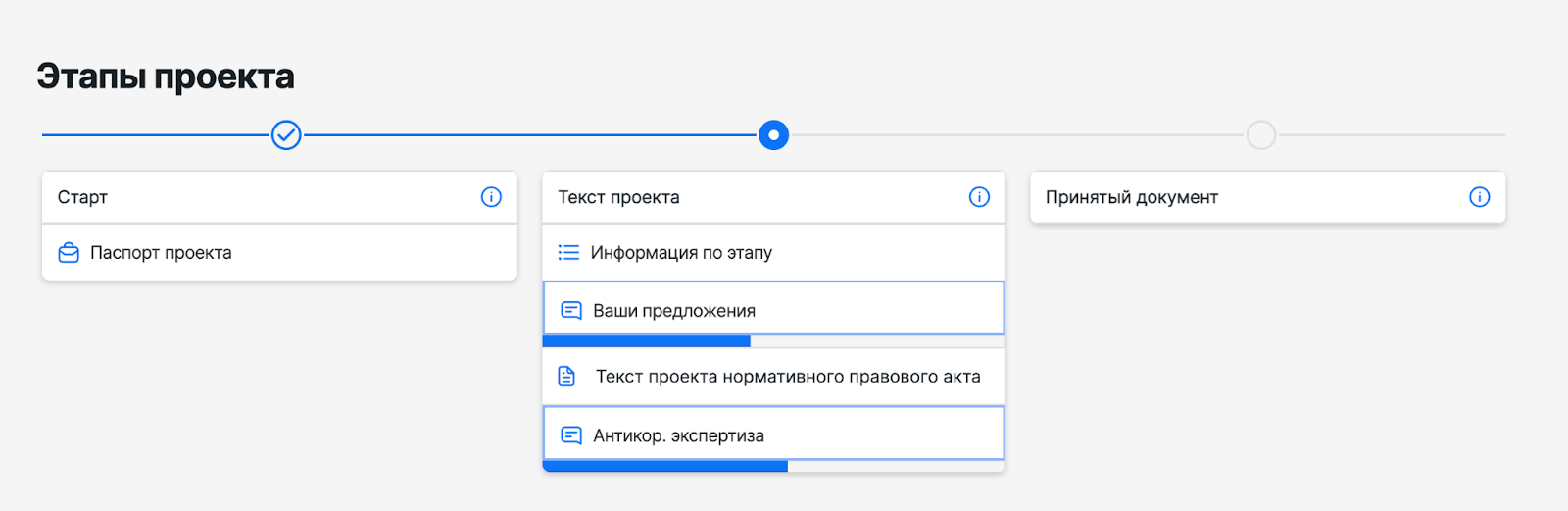Screen dimensions: 1568x511
Task: Click the briefcase icon beside Паспорт проекта
Action: [x=69, y=253]
